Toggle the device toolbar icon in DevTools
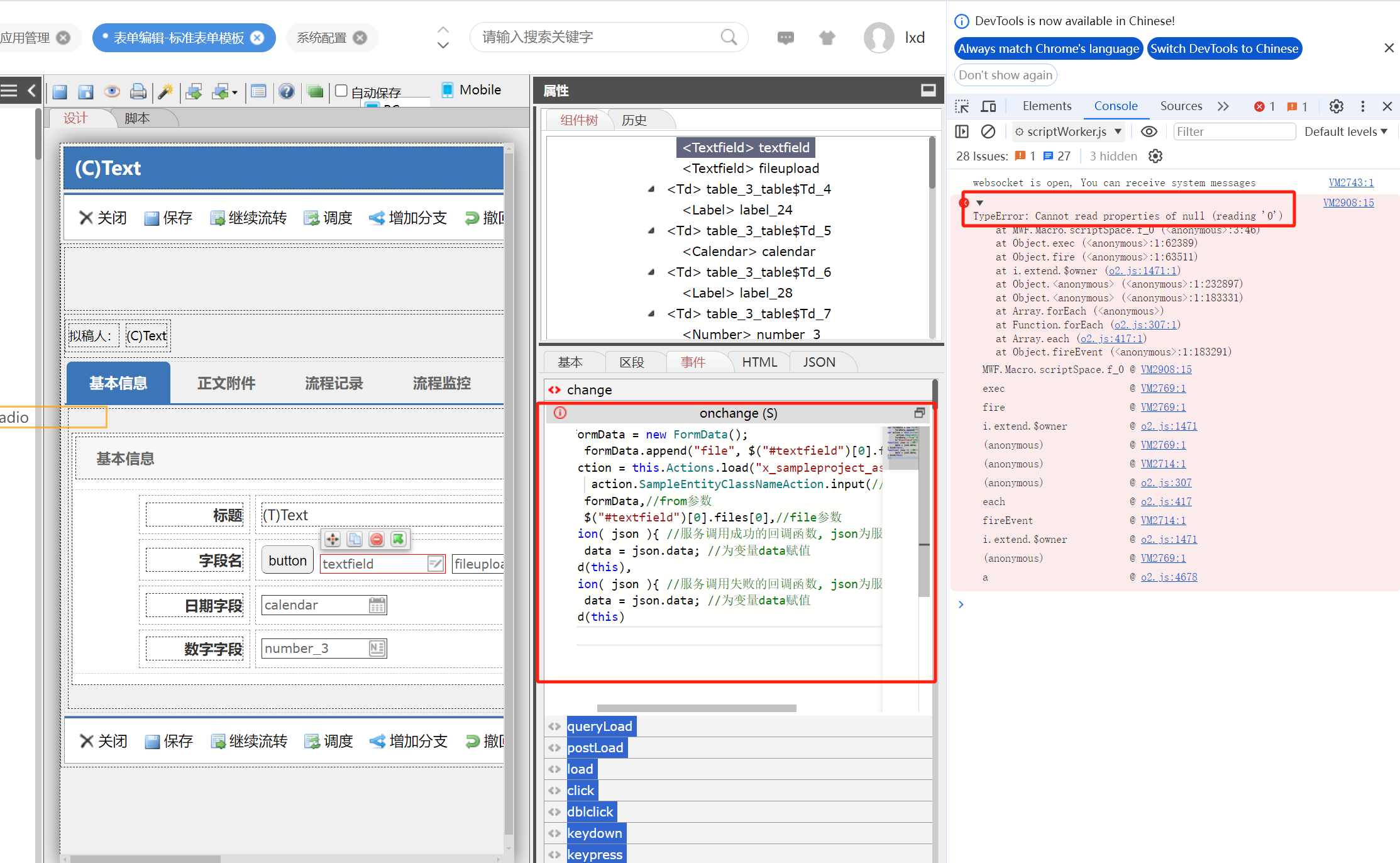 tap(988, 106)
